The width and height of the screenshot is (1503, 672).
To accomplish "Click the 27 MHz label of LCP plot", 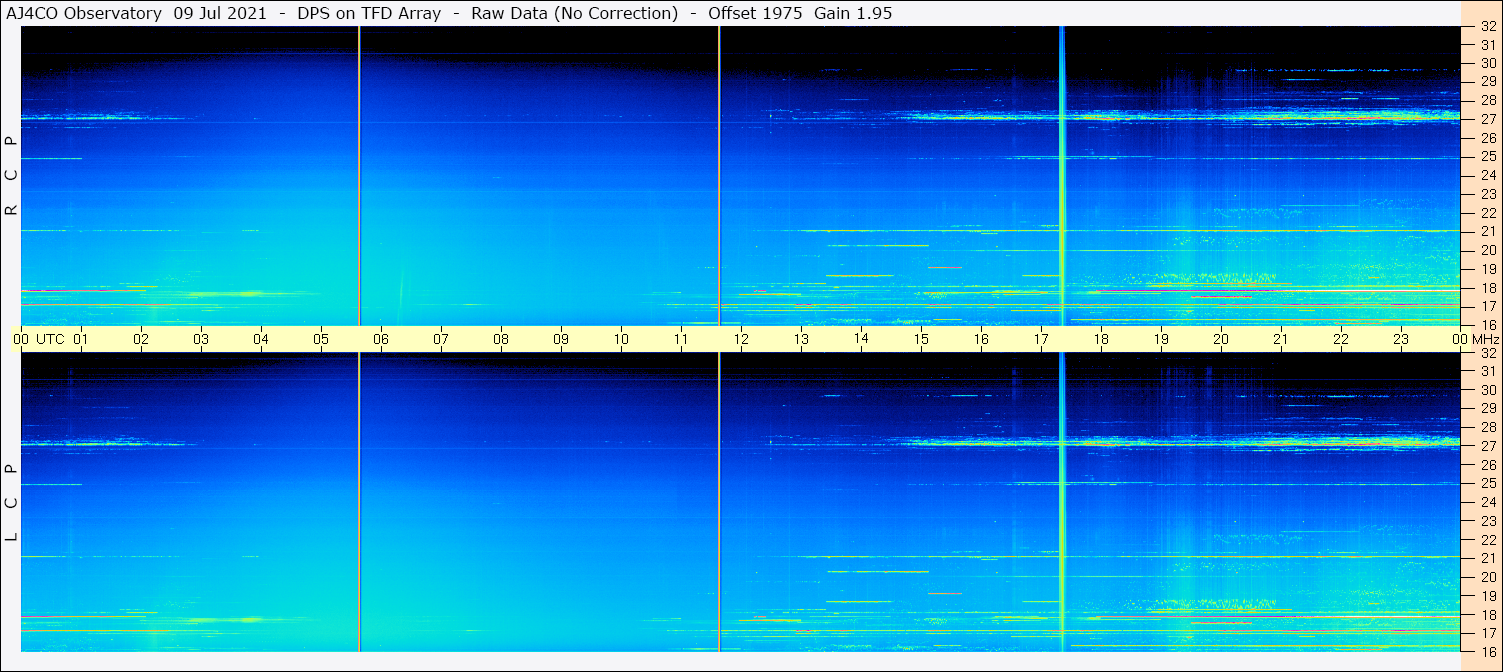I will point(1488,446).
